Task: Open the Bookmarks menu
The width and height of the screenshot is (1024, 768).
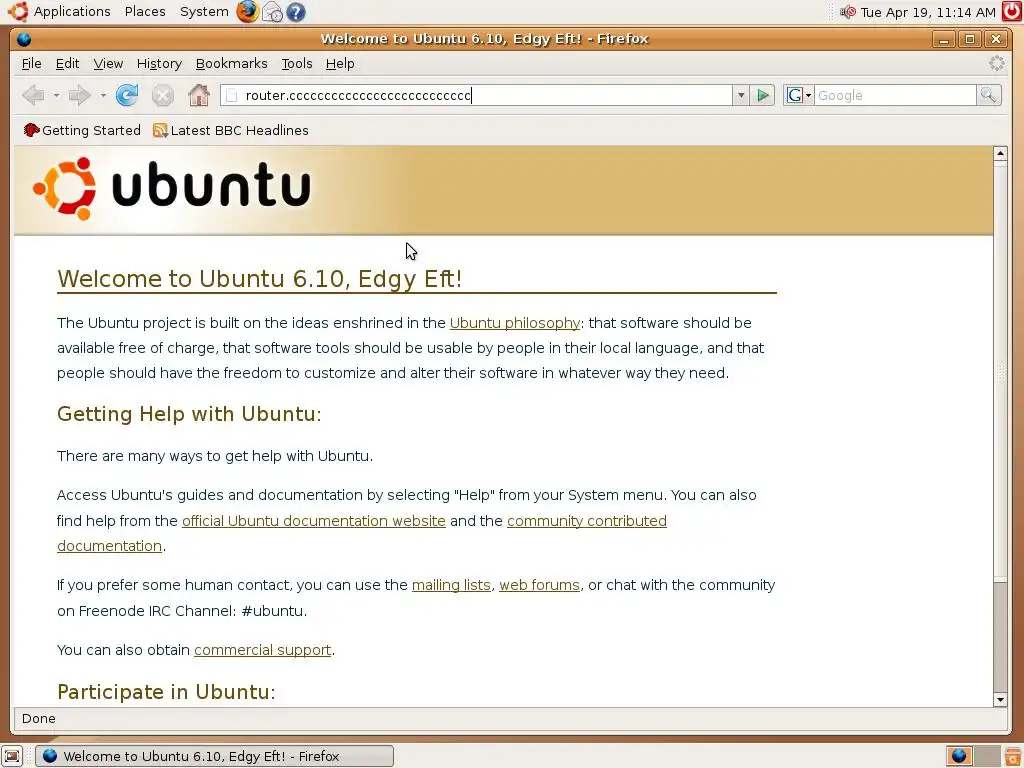Action: [x=231, y=63]
